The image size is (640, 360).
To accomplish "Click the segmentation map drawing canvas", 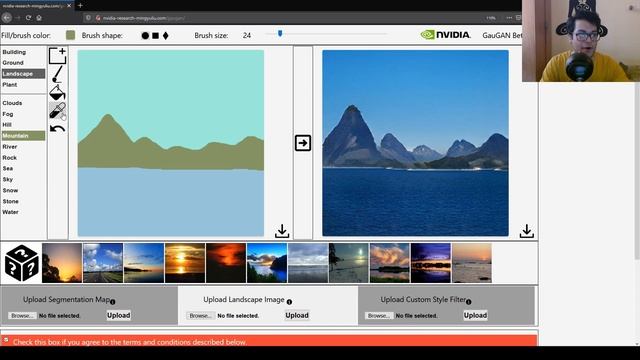I will [171, 143].
